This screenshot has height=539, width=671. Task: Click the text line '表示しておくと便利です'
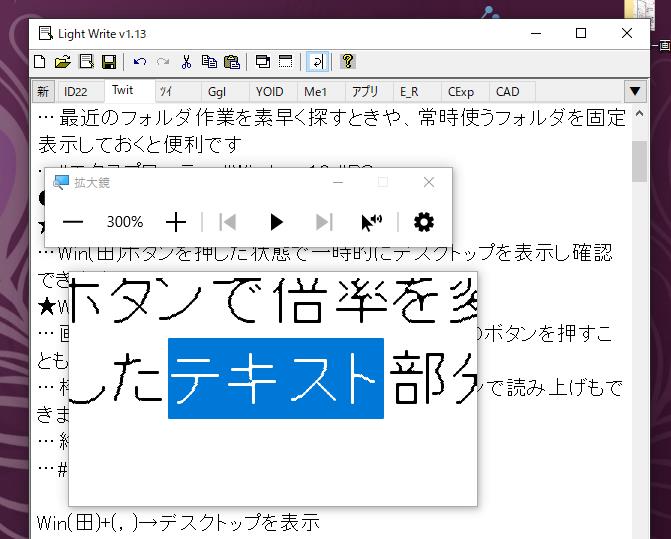click(140, 145)
